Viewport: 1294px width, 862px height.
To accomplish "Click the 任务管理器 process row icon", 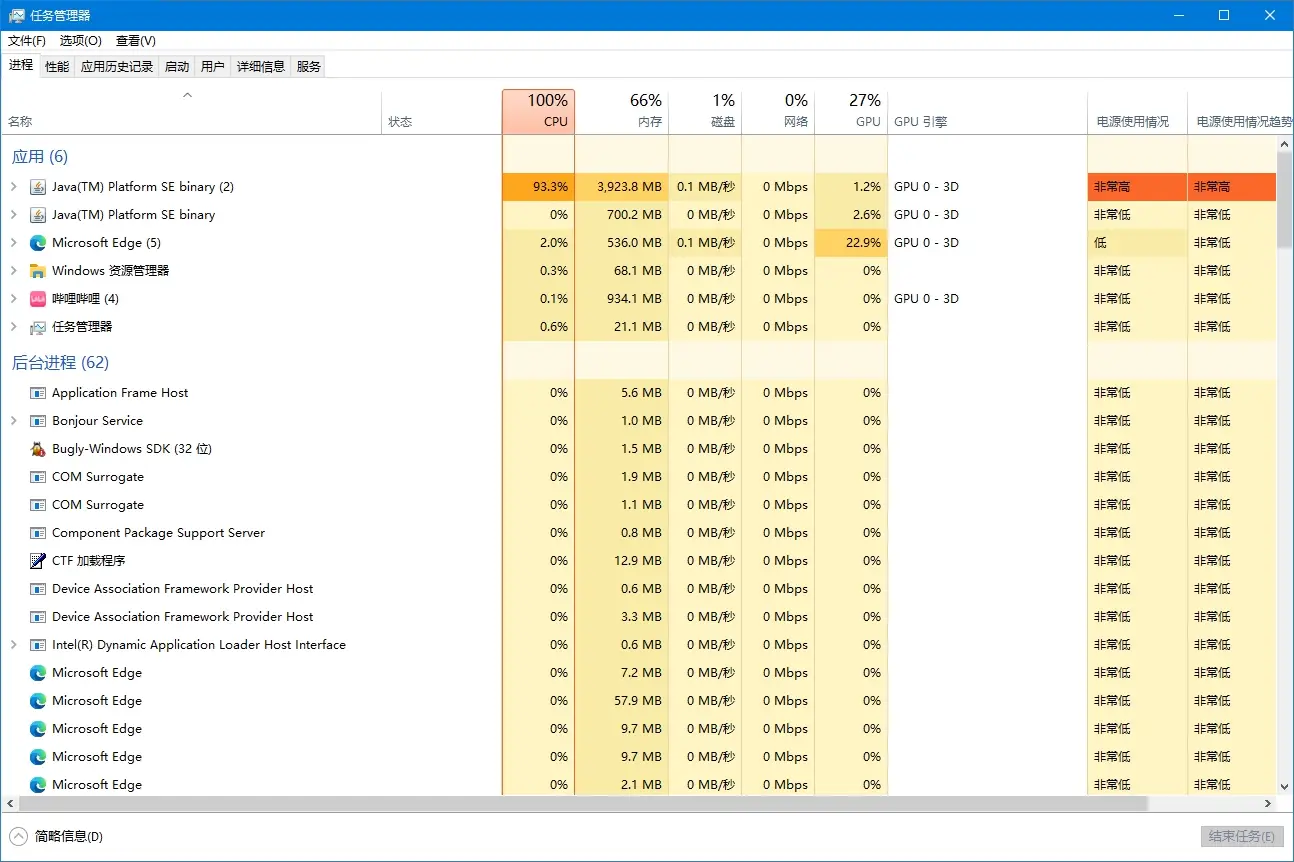I will (38, 327).
